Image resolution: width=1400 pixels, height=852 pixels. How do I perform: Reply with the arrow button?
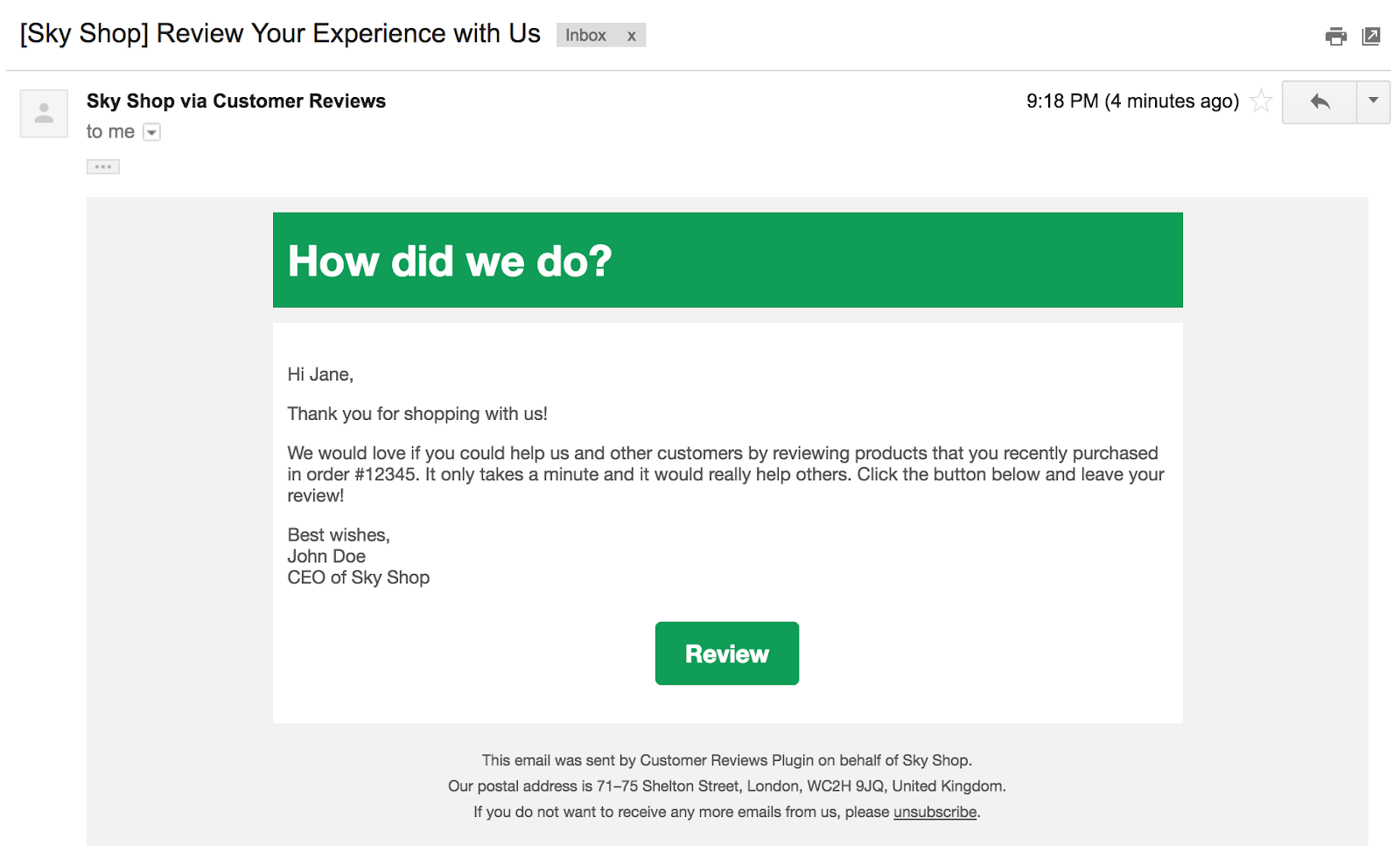[x=1319, y=102]
